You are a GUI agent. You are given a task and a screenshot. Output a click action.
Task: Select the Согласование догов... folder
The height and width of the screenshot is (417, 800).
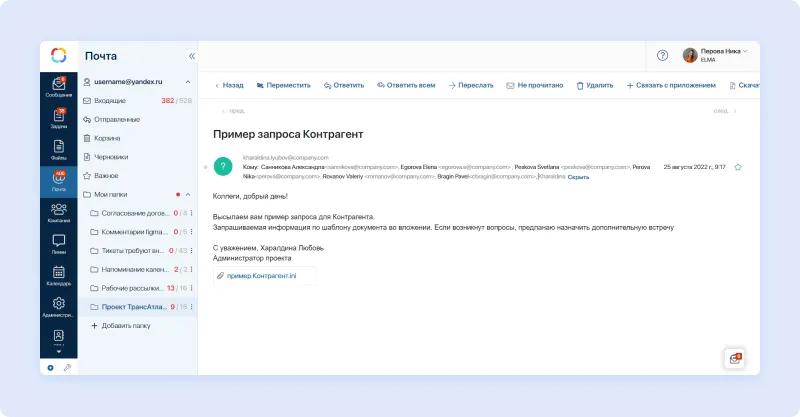(135, 213)
